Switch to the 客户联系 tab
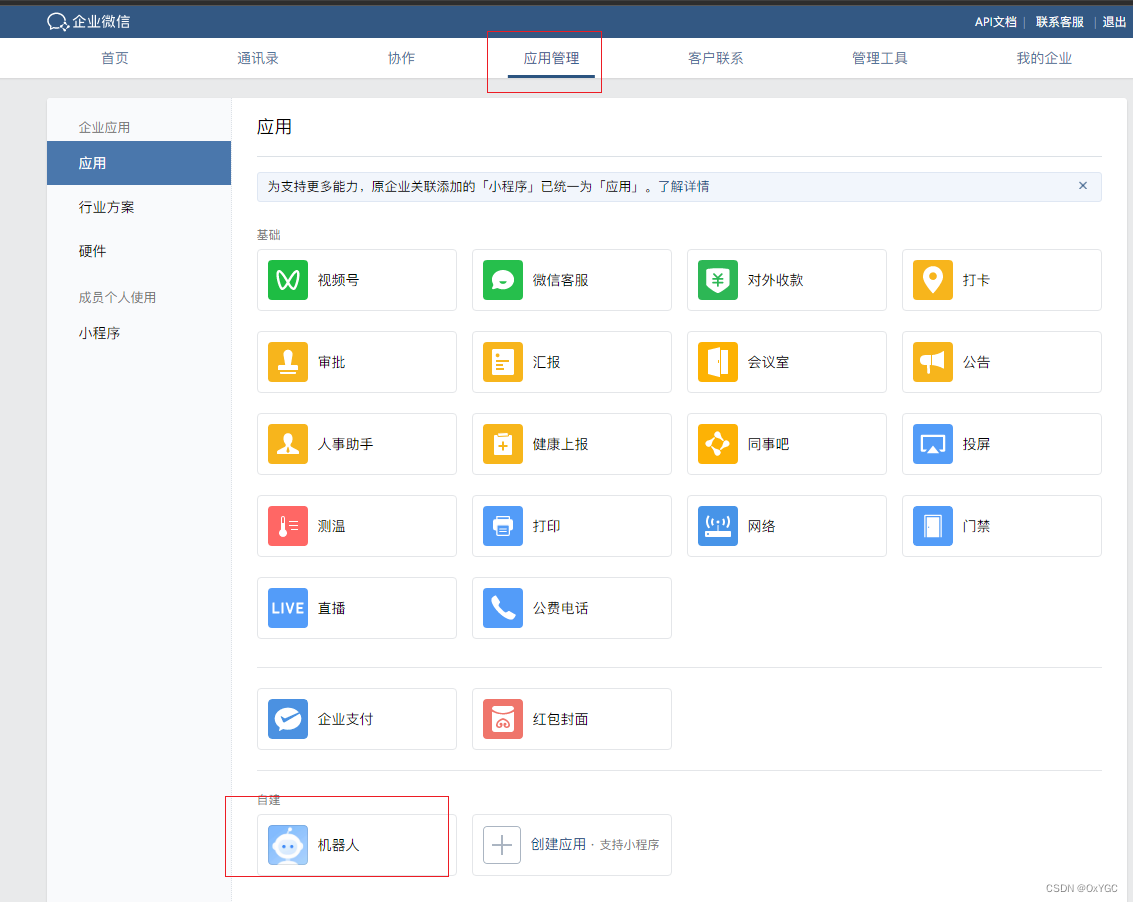The width and height of the screenshot is (1133, 902). point(716,57)
